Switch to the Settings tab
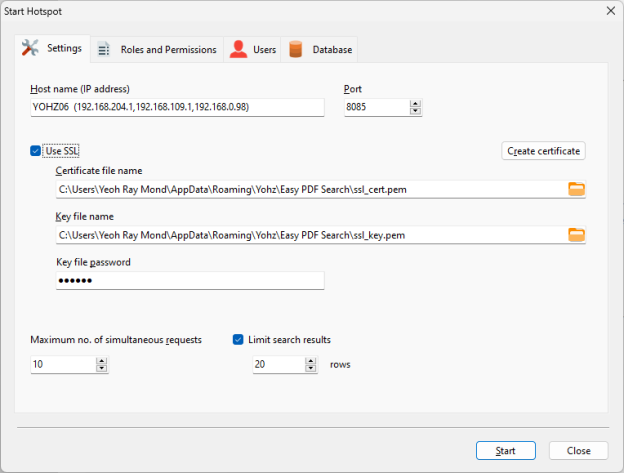The height and width of the screenshot is (473, 624). (x=53, y=48)
